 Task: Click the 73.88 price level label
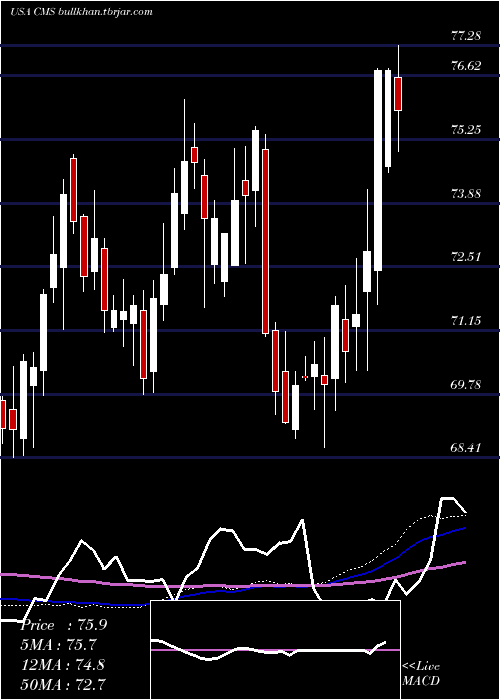pyautogui.click(x=466, y=194)
